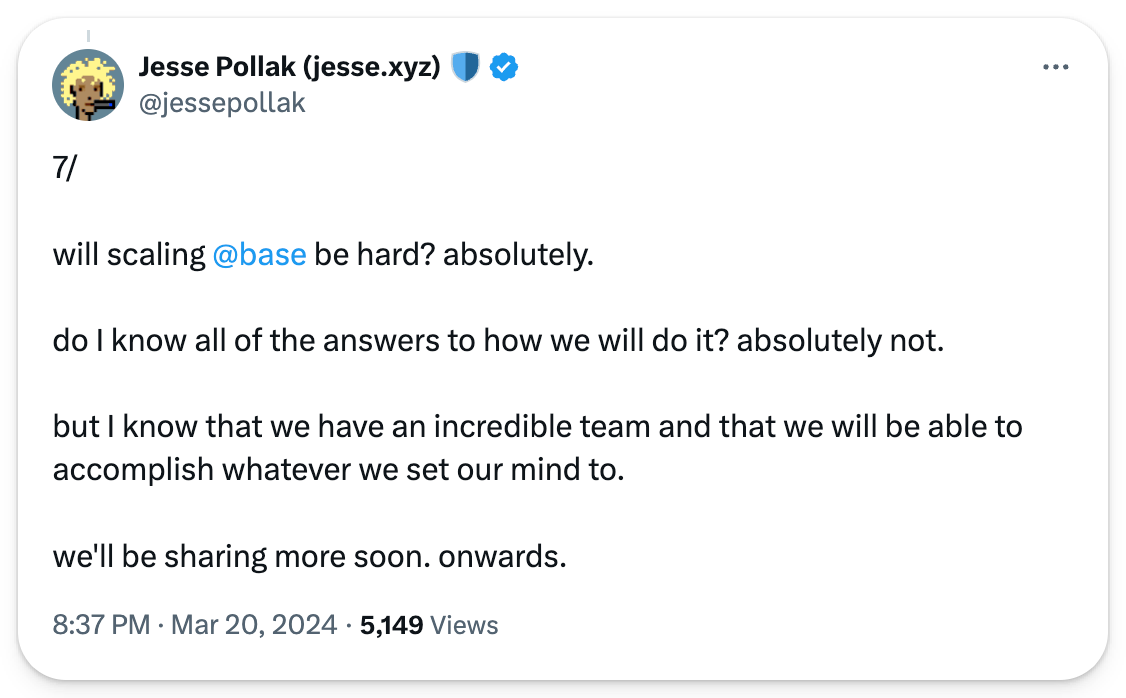Image resolution: width=1126 pixels, height=698 pixels.
Task: Click the 8:37 PM timestamp
Action: click(100, 626)
